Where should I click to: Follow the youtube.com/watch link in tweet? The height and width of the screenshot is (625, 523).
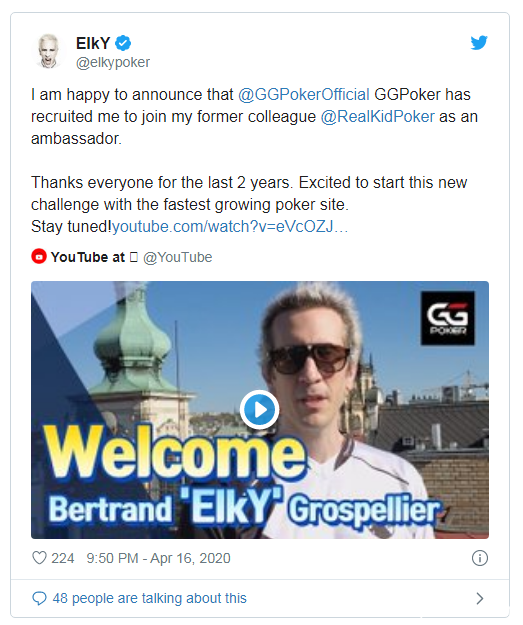[230, 226]
